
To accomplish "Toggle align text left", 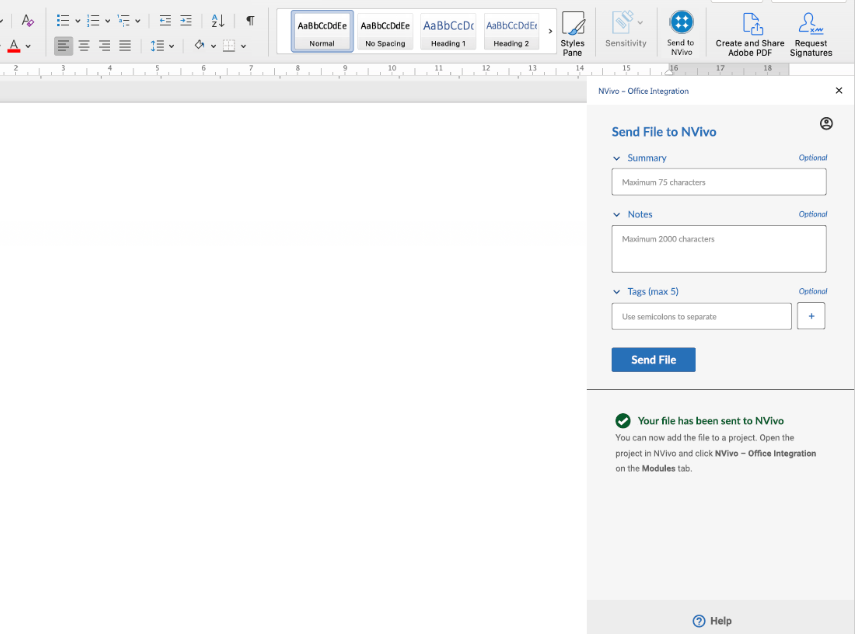I will pyautogui.click(x=63, y=45).
